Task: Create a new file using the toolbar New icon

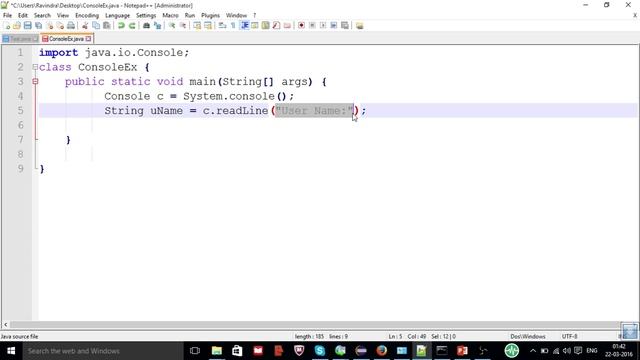Action: tap(7, 26)
